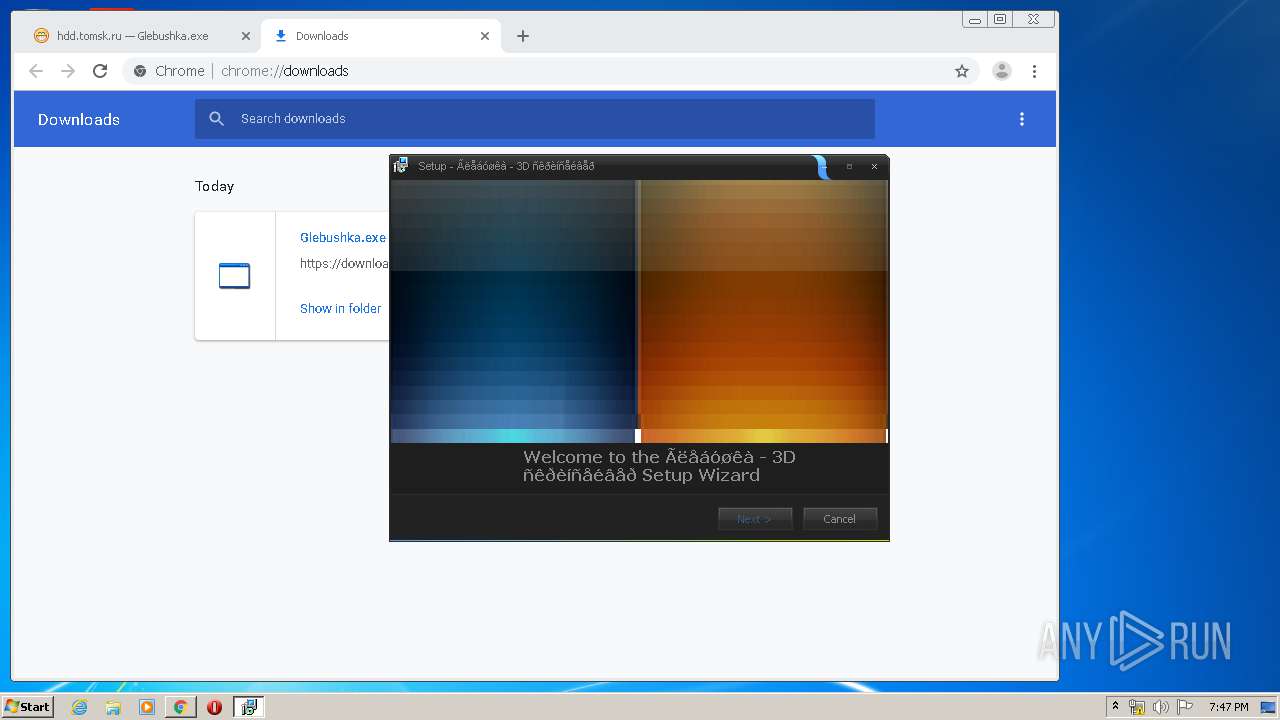
Task: Open Chrome's three-dot main menu
Action: pos(1034,71)
